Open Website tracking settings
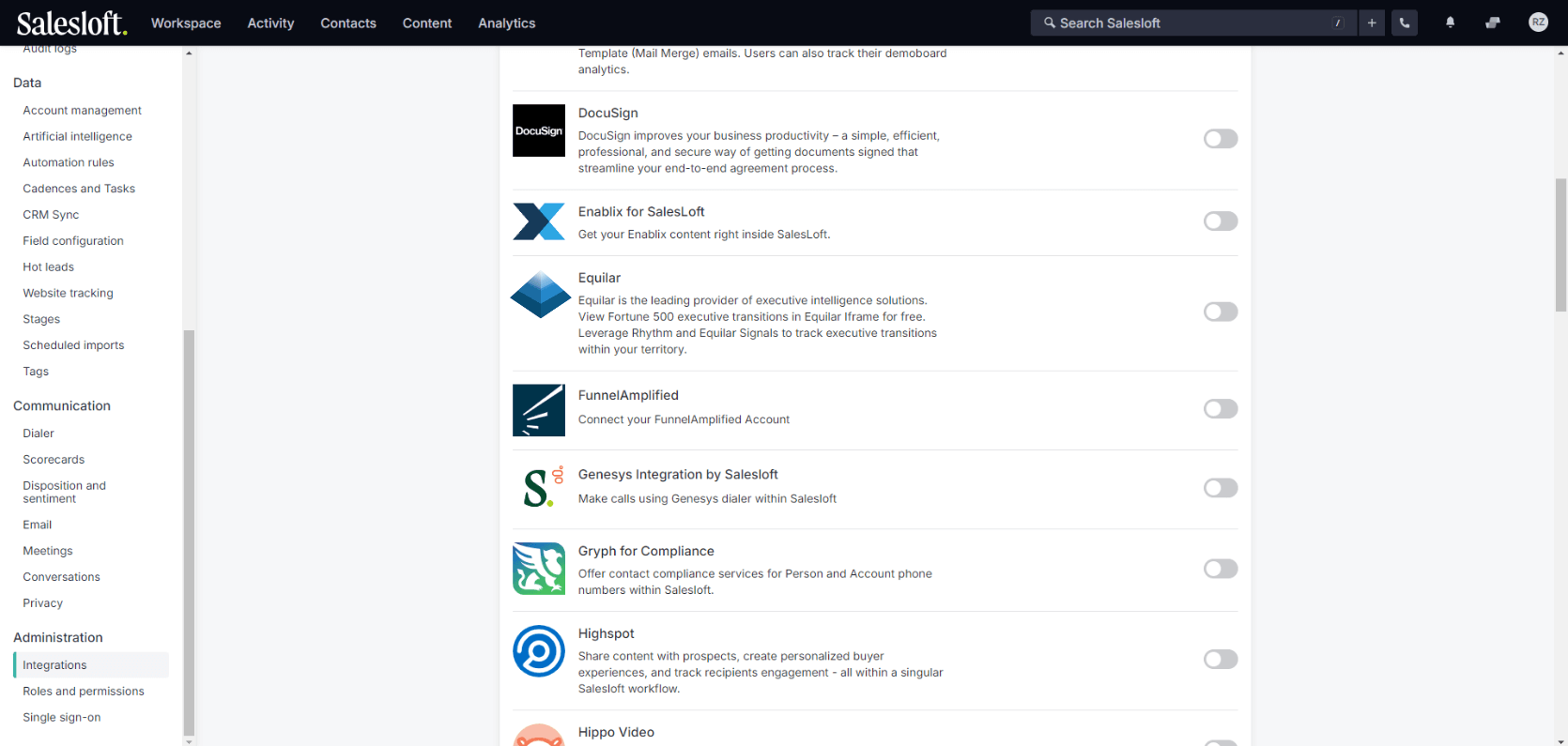 point(68,294)
